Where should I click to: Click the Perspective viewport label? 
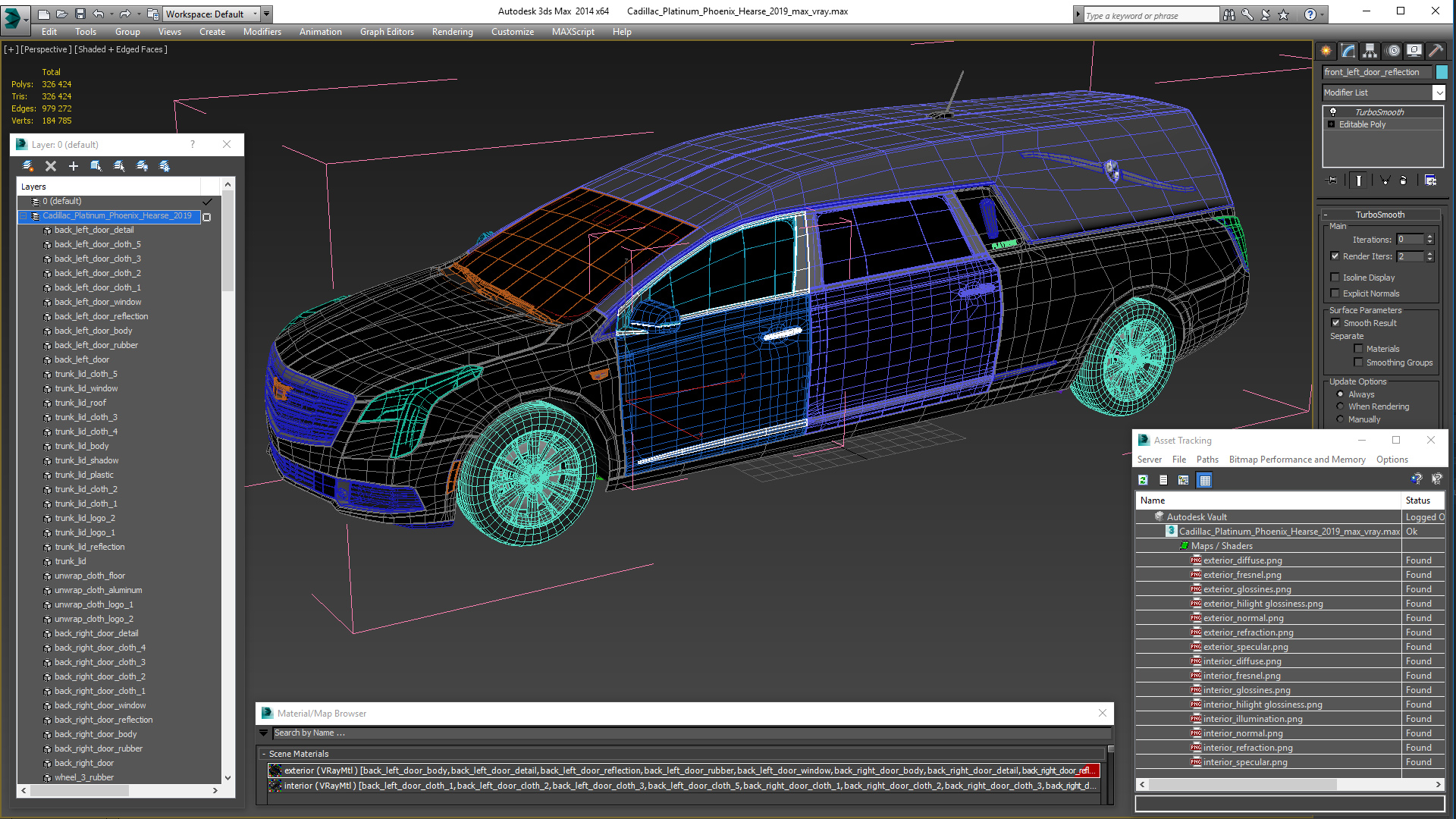46,49
